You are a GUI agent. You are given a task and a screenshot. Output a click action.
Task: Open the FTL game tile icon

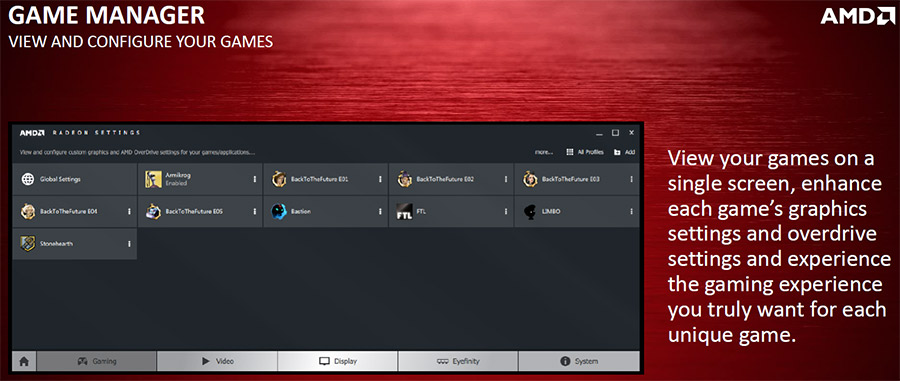click(405, 212)
